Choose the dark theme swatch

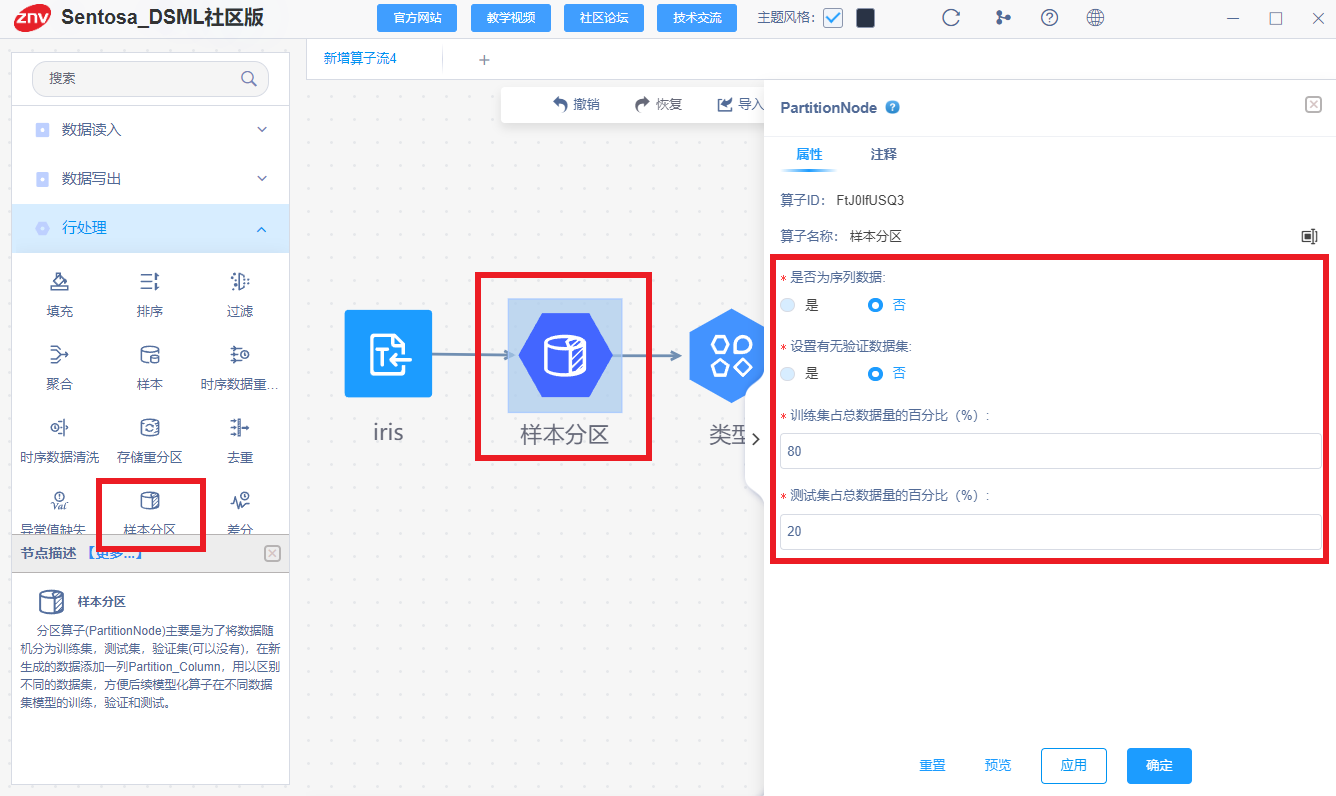[866, 18]
